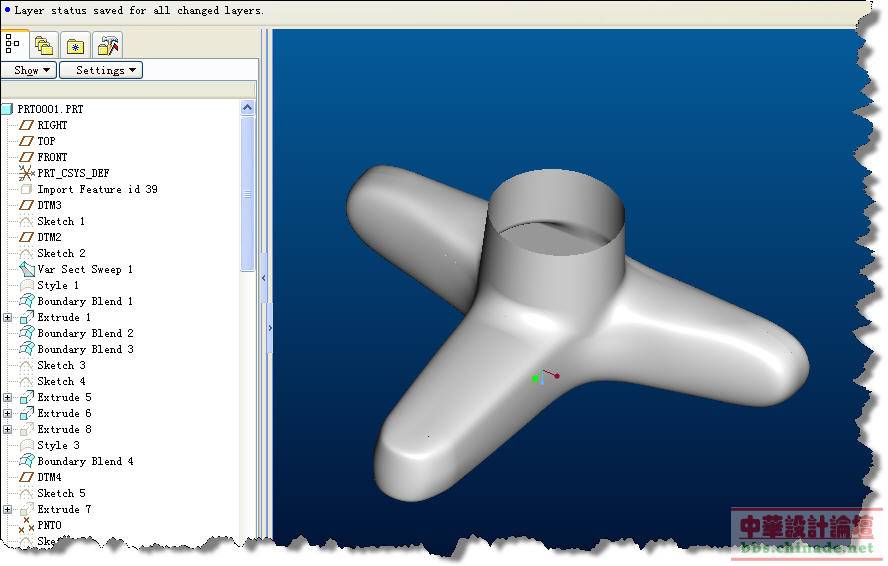Click the Boundary Blend 1 feature icon
This screenshot has height=566, width=888.
27,301
